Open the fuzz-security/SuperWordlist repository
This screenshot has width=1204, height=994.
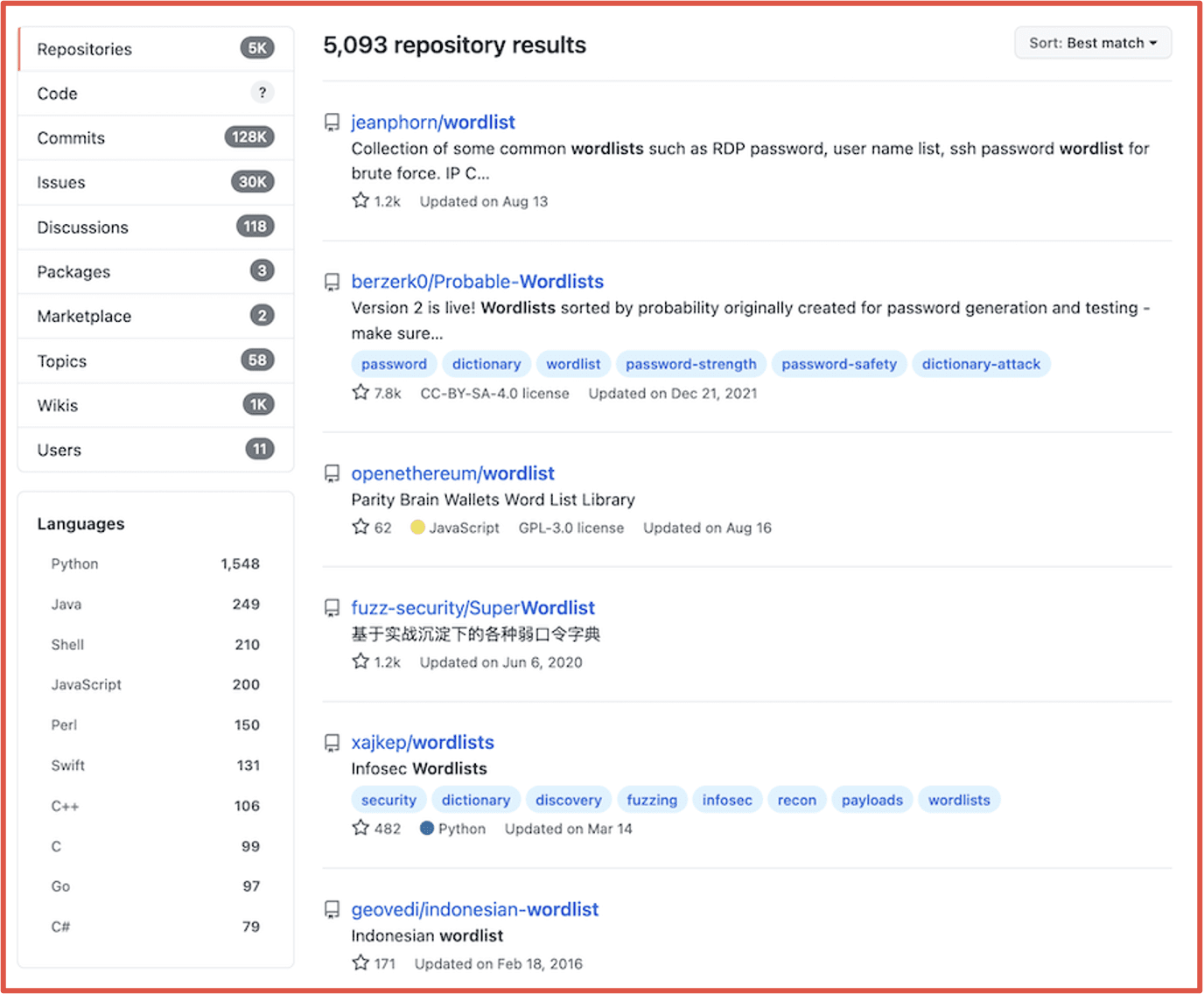(x=473, y=608)
